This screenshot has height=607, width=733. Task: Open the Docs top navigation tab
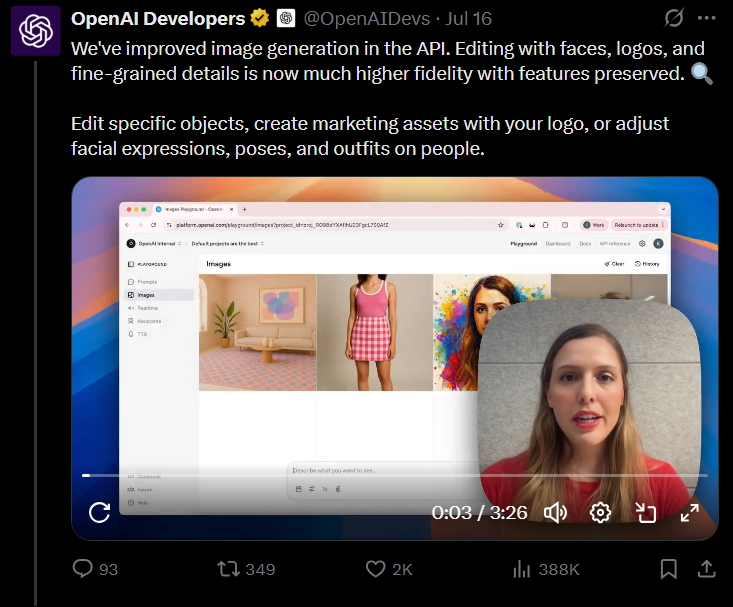(x=585, y=244)
